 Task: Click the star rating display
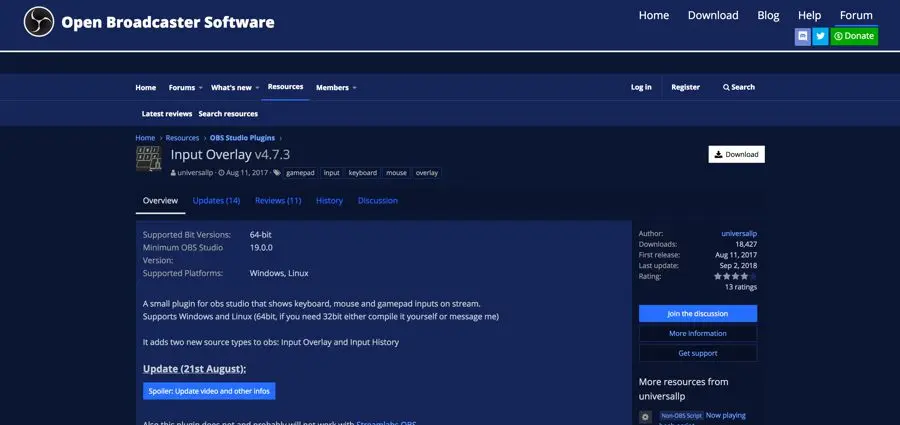(738, 276)
